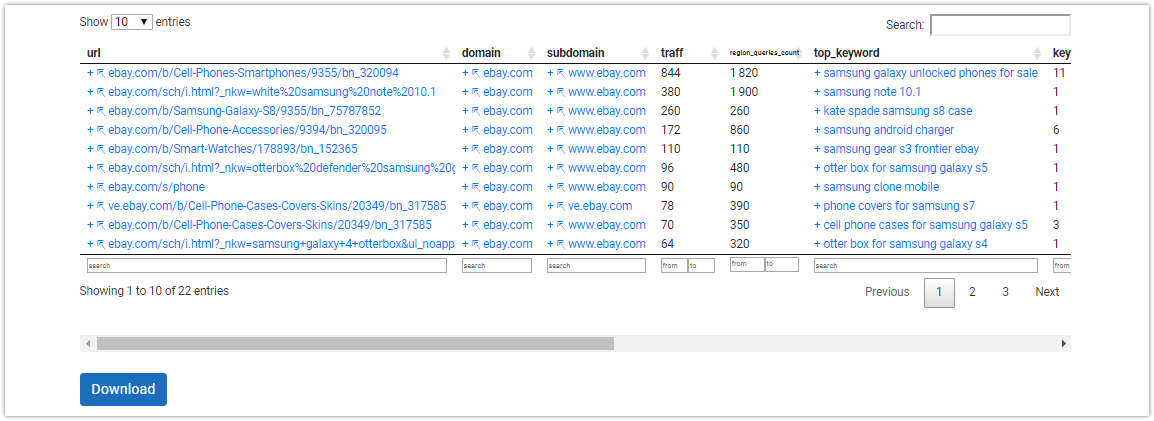
Task: Click the arrow icon before otterbox%20defender url
Action: click(101, 168)
